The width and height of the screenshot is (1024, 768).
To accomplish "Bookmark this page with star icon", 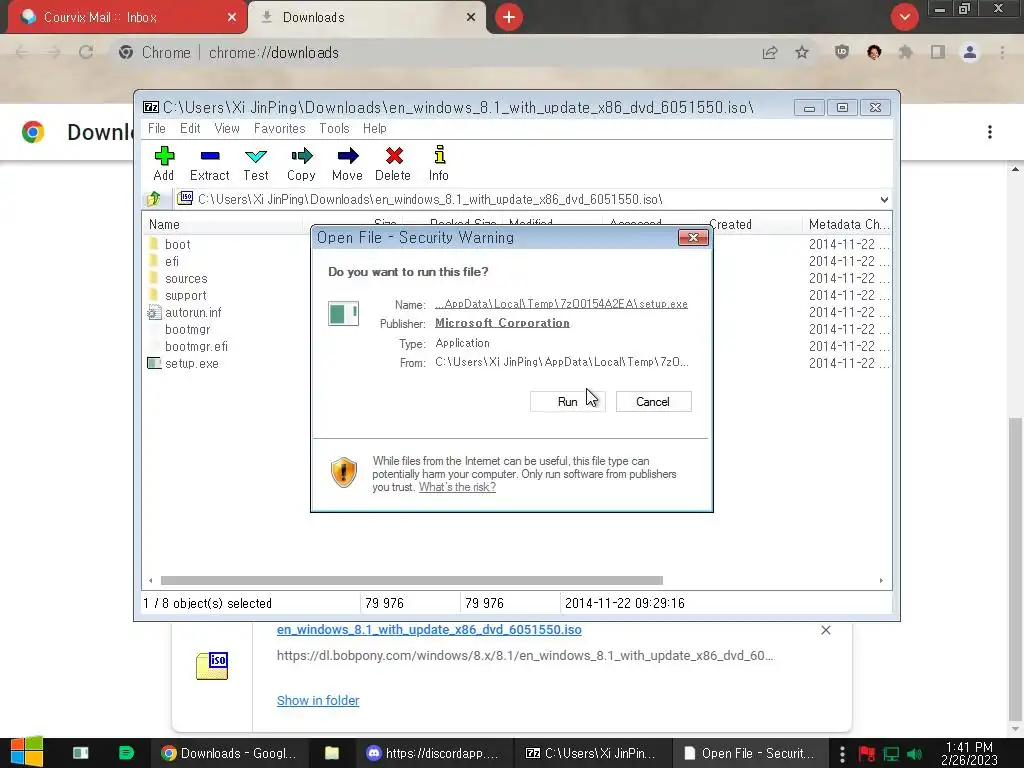I will (802, 52).
